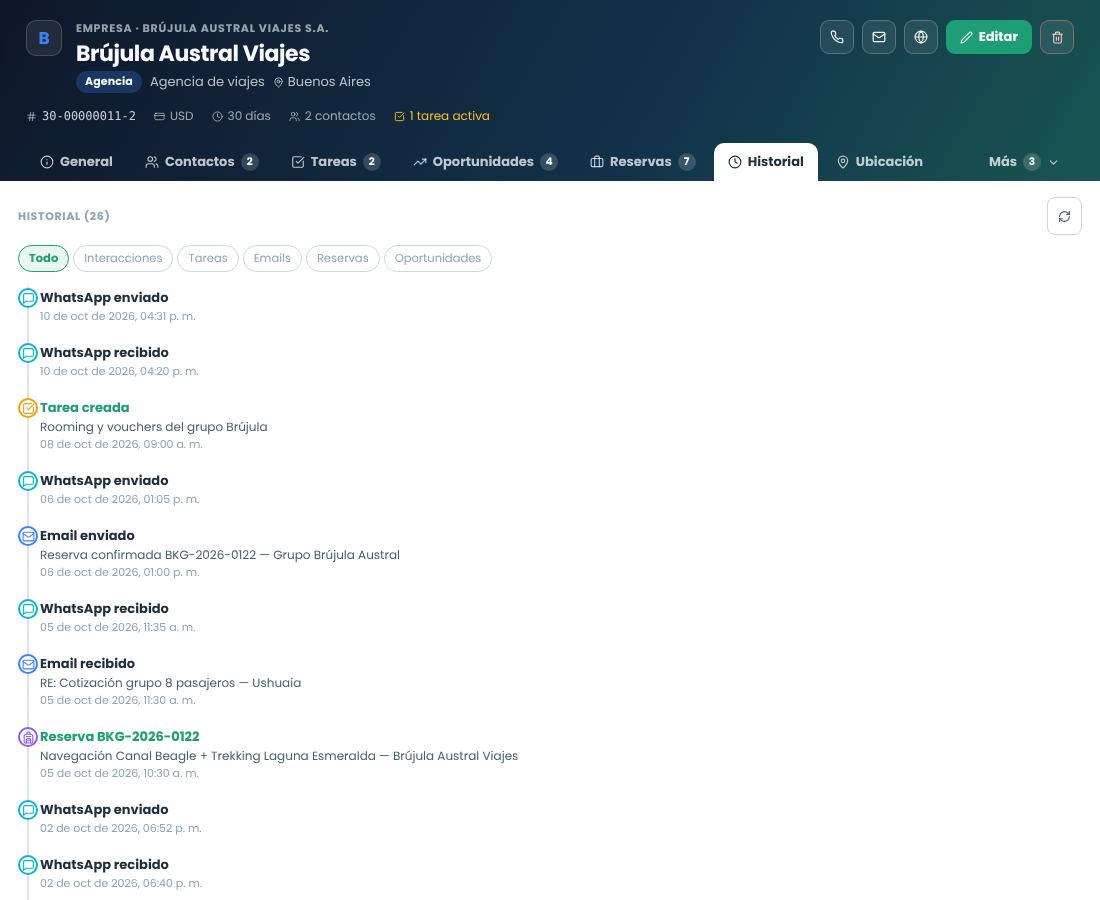Click the Email enviado envelope timeline icon
This screenshot has height=900, width=1100.
click(27, 536)
